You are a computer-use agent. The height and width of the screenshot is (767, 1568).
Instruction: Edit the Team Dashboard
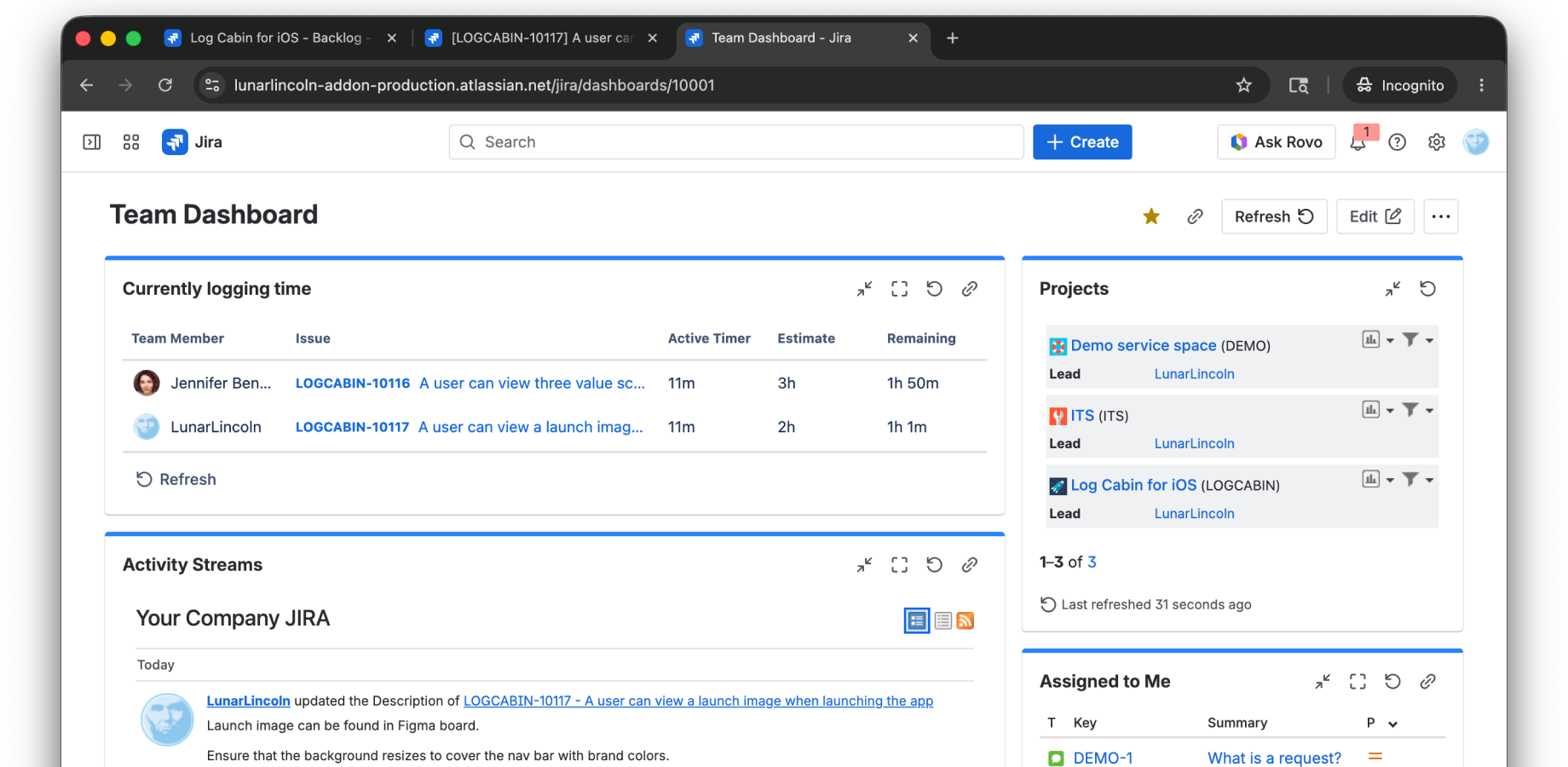tap(1375, 216)
